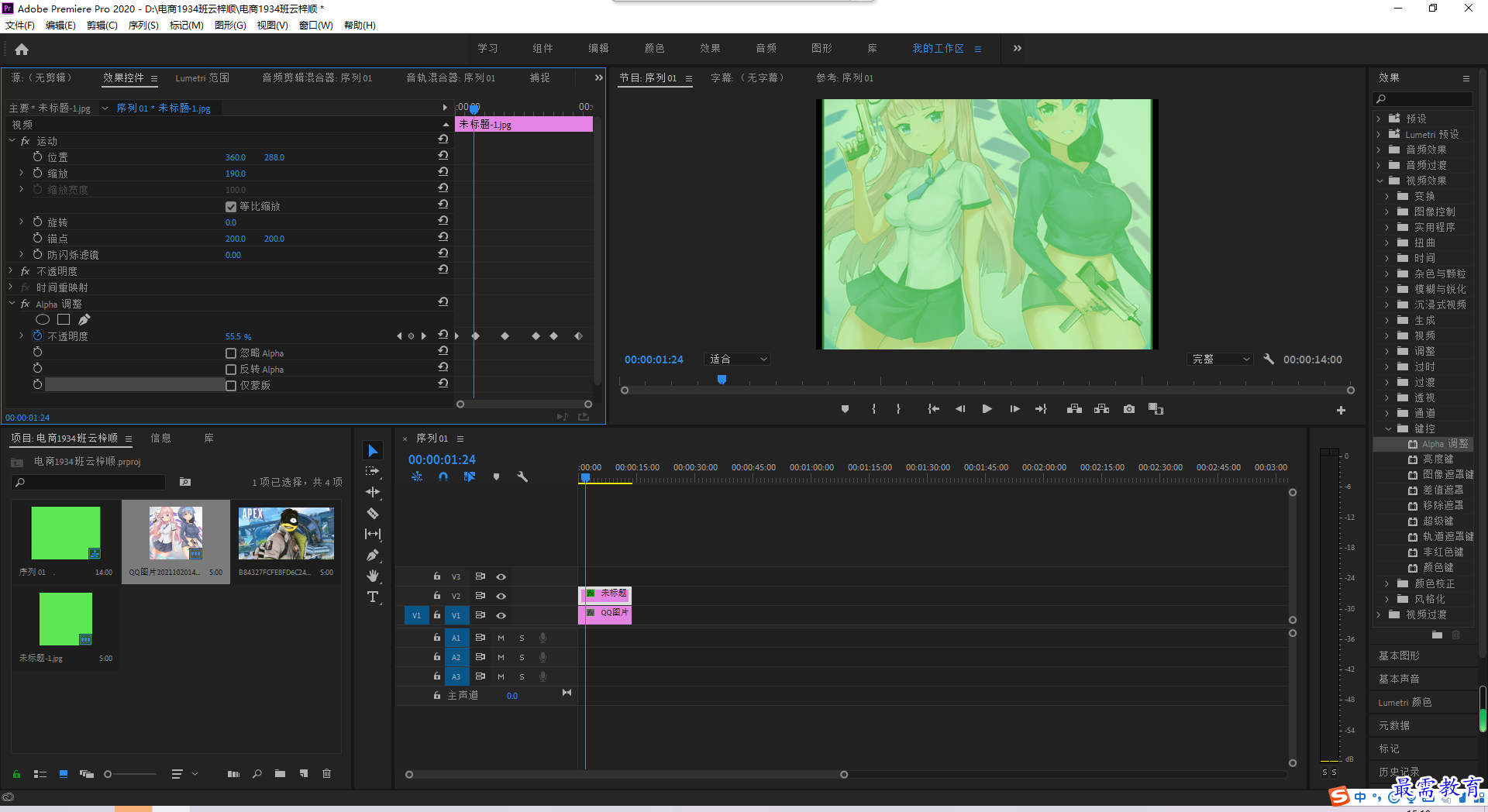The image size is (1488, 812).
Task: Open 基本图形 panel
Action: tap(1400, 655)
